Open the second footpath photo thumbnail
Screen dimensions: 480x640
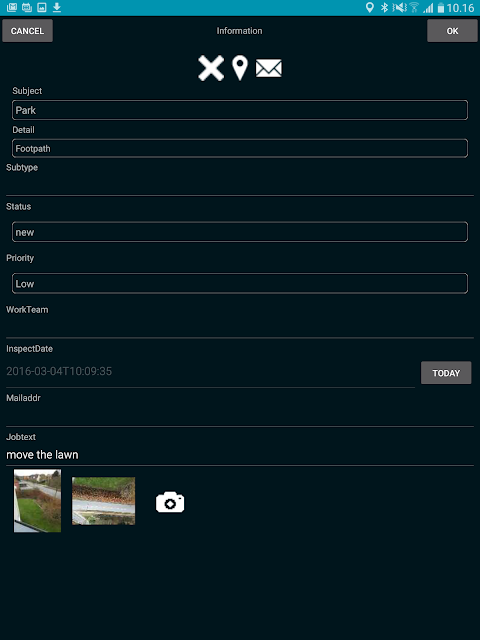coord(104,501)
